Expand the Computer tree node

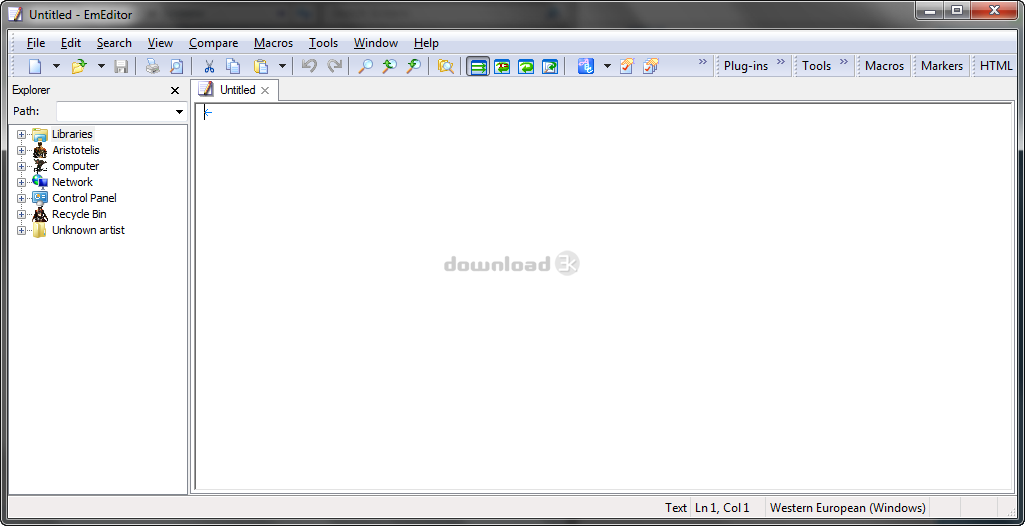(22, 167)
